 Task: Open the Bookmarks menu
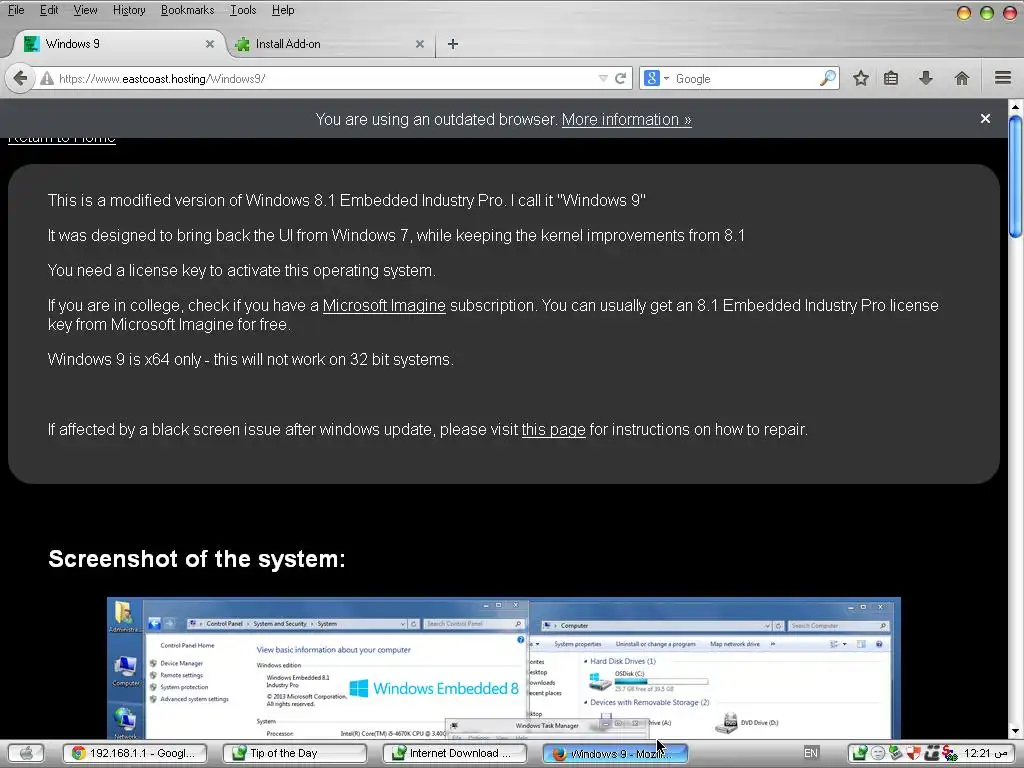[187, 10]
